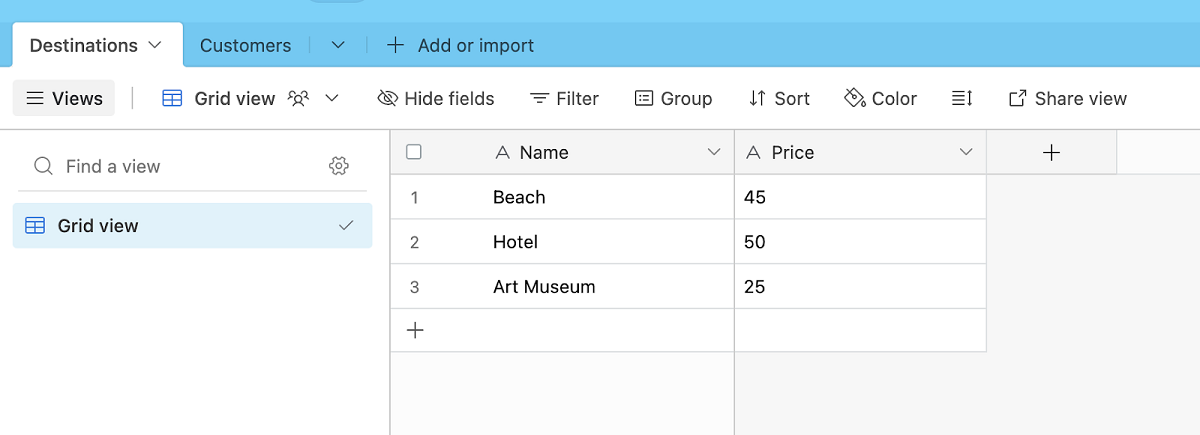The width and height of the screenshot is (1200, 435).
Task: Select the price cell 25
Action: pos(860,287)
